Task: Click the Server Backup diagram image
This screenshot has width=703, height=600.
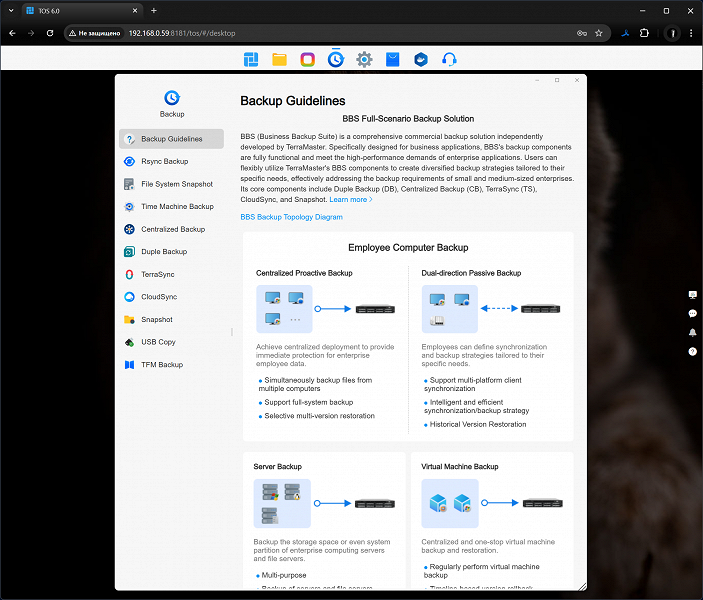Action: coord(324,503)
